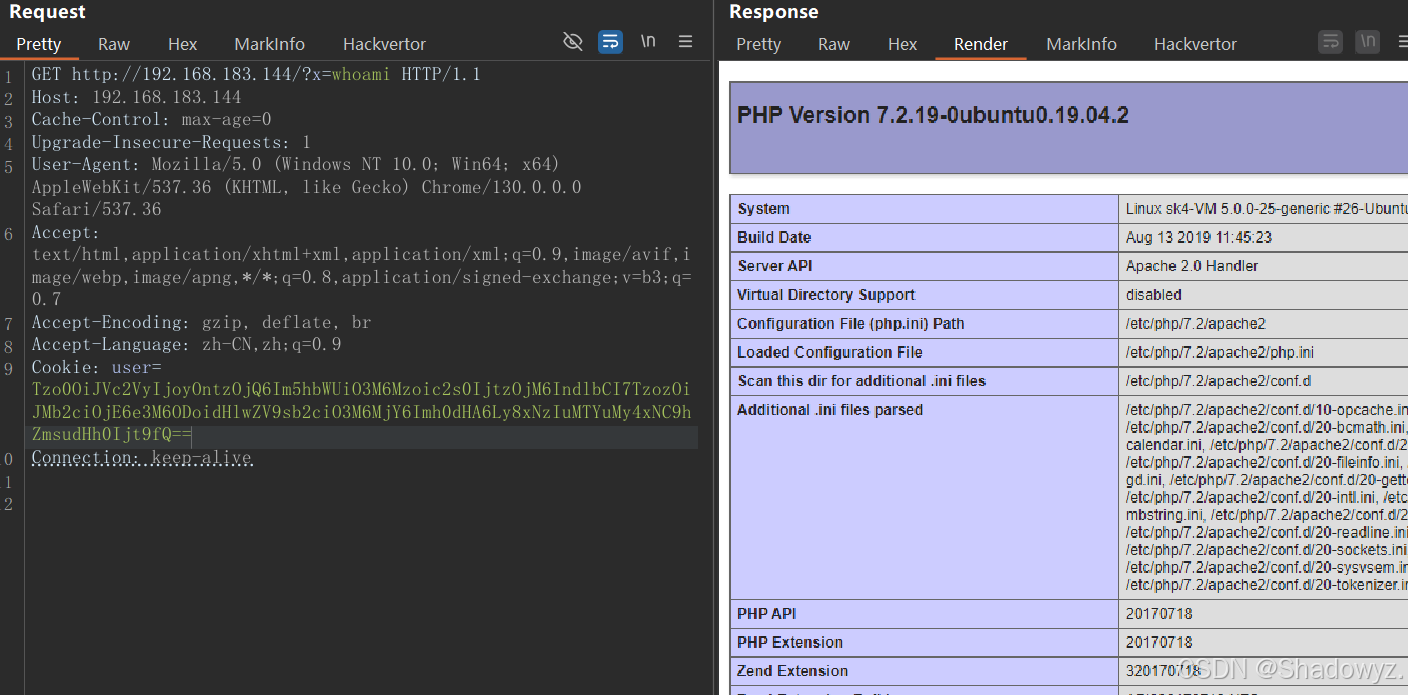Screen dimensions: 1408x695
Task: Click Additional .ini files parsed label
Action: click(830, 409)
